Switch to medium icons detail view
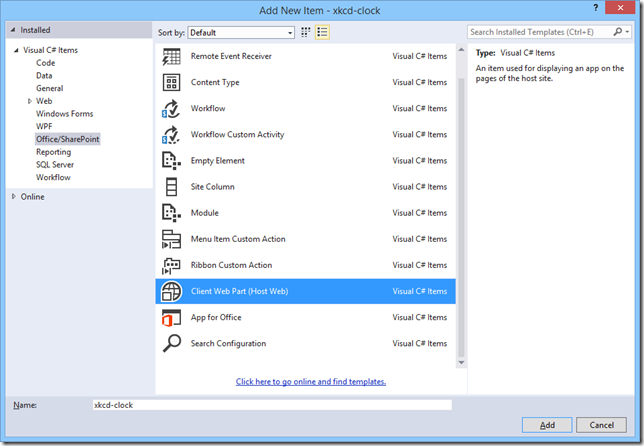The width and height of the screenshot is (644, 446). pos(323,33)
